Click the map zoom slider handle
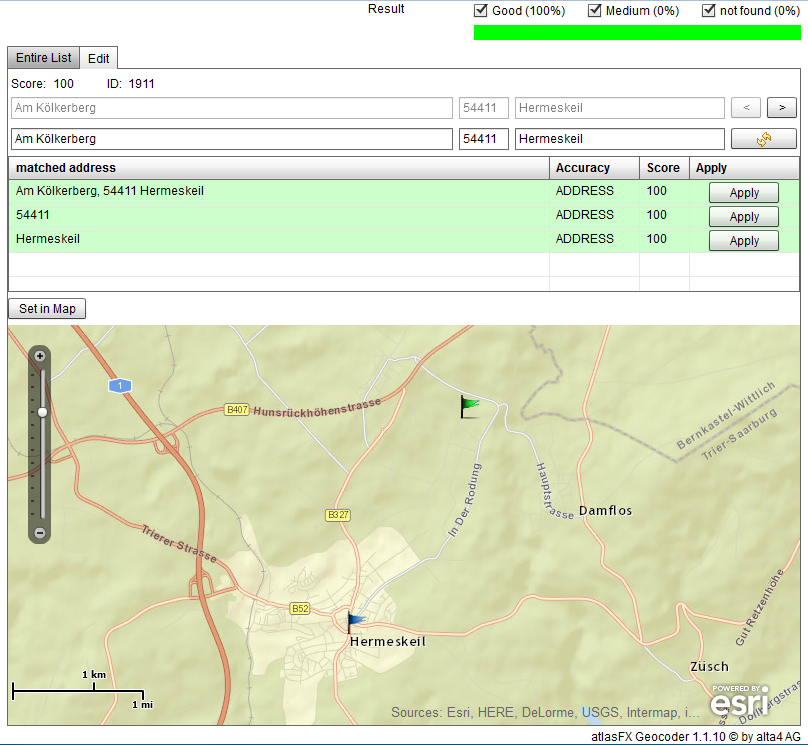Screen dimensions: 808x745 (x=42, y=411)
